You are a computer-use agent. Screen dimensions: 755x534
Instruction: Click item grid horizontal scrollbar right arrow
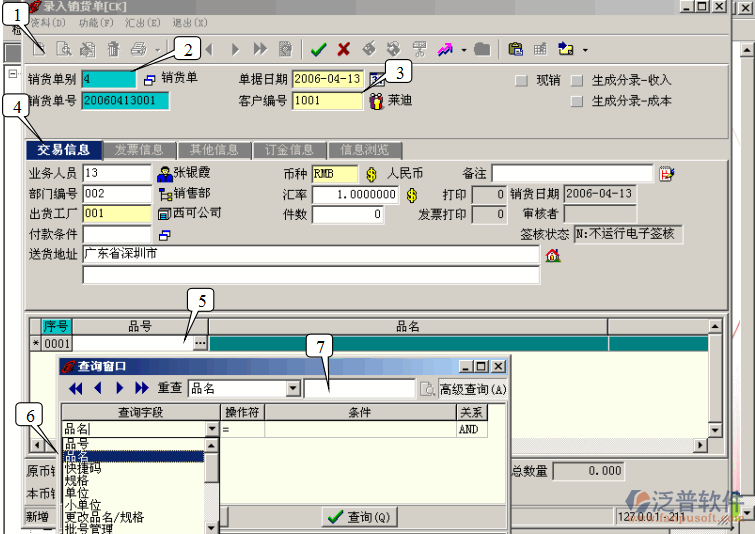701,445
